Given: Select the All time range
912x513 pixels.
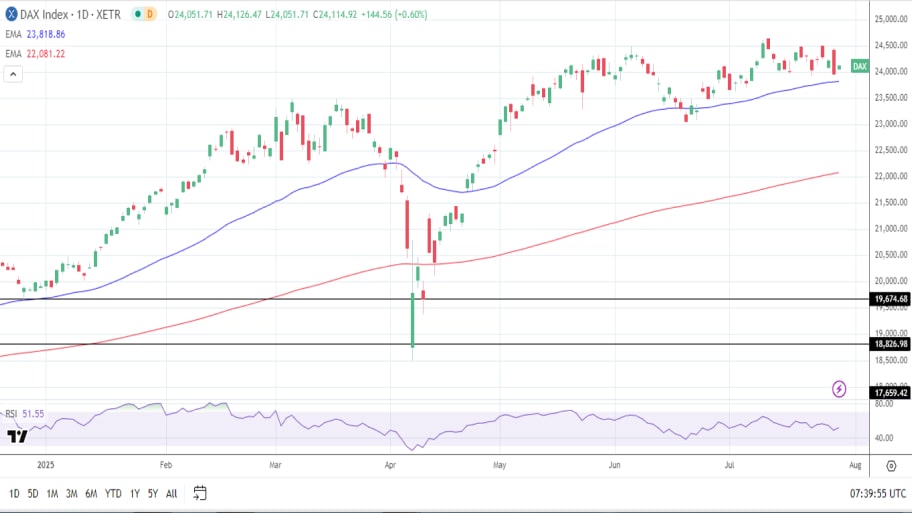Looking at the screenshot, I should click(172, 493).
